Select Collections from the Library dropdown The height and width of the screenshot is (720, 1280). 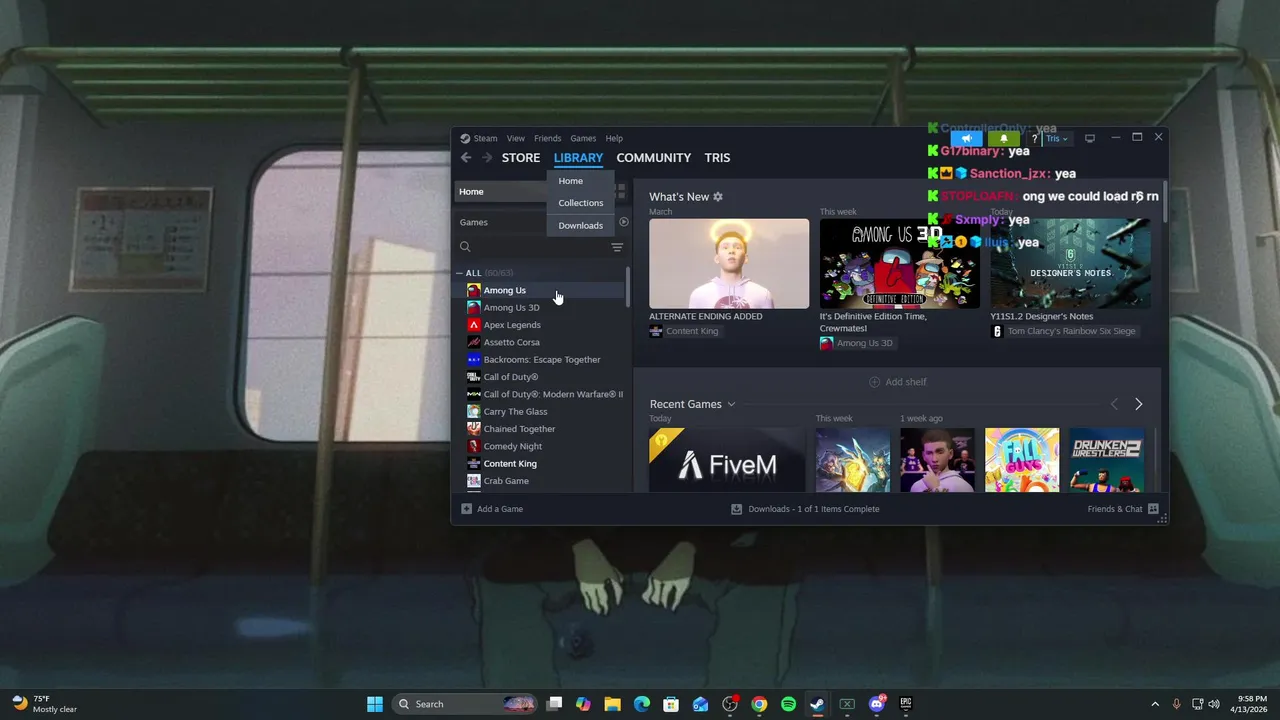581,203
